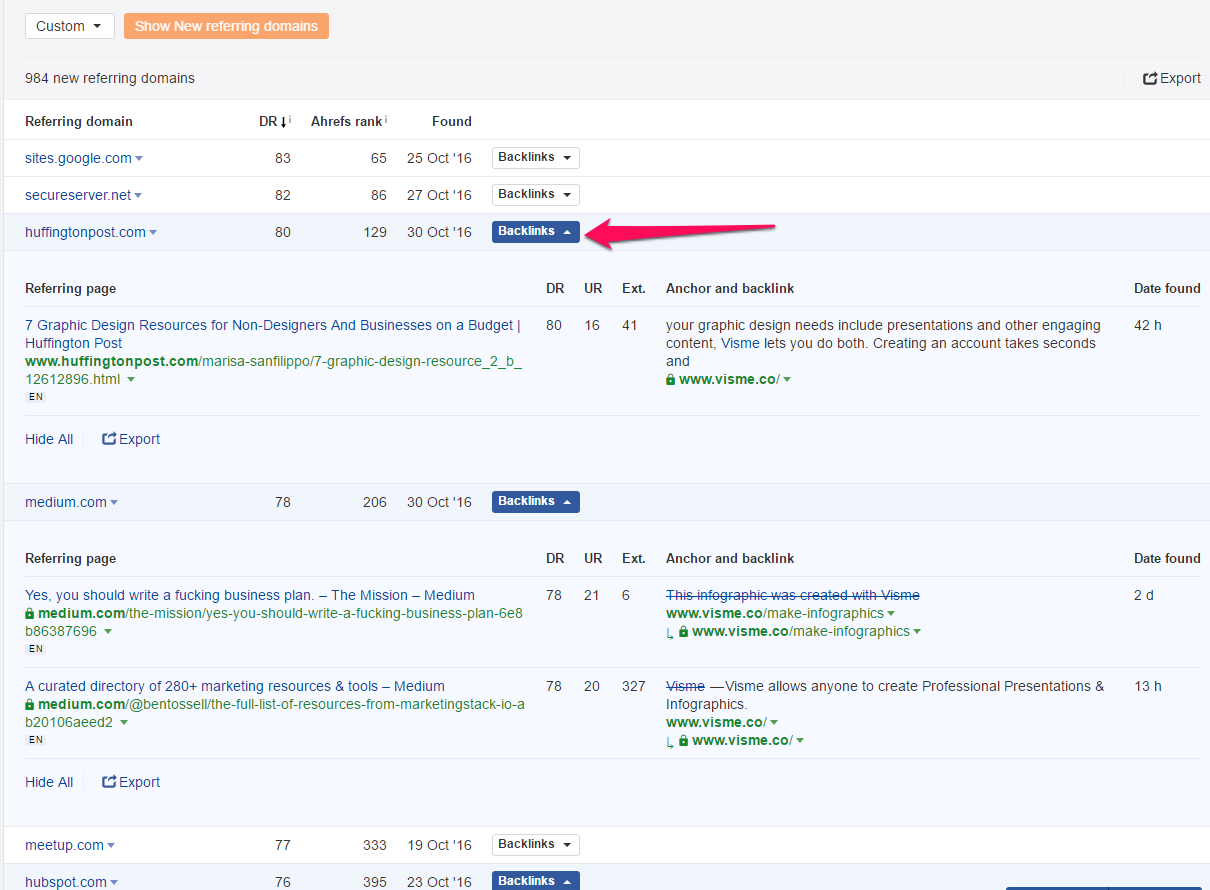1210x890 pixels.
Task: Open sites.google.com domain link
Action: coord(78,158)
